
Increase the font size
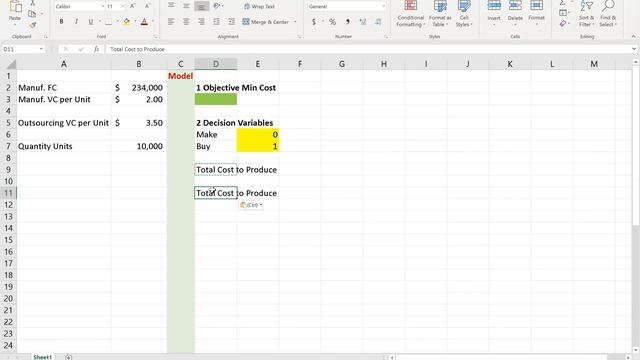133,6
